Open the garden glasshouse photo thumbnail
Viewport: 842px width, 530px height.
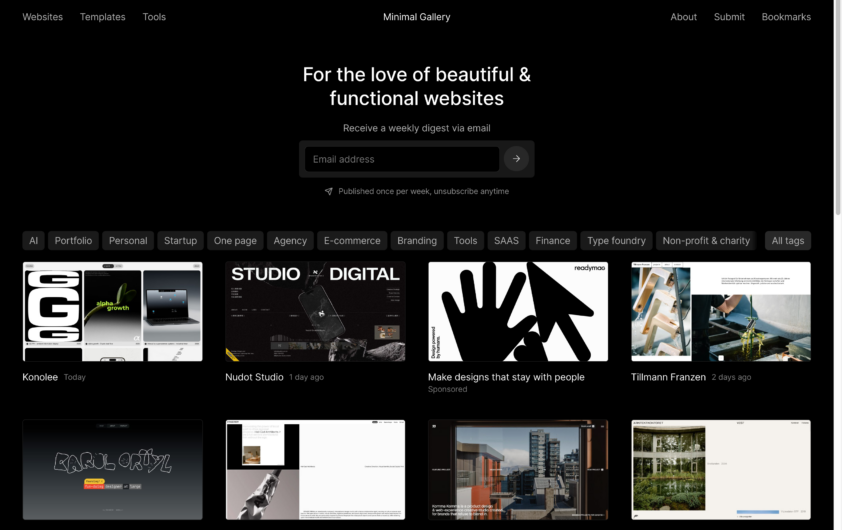721,470
